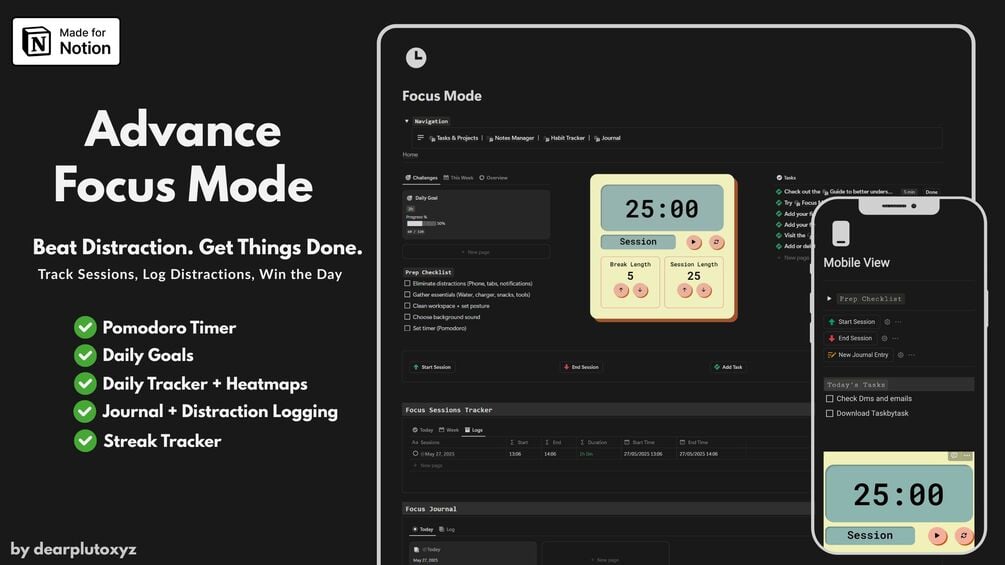Click the desktop End Session button
This screenshot has width=1005, height=565.
click(x=581, y=367)
